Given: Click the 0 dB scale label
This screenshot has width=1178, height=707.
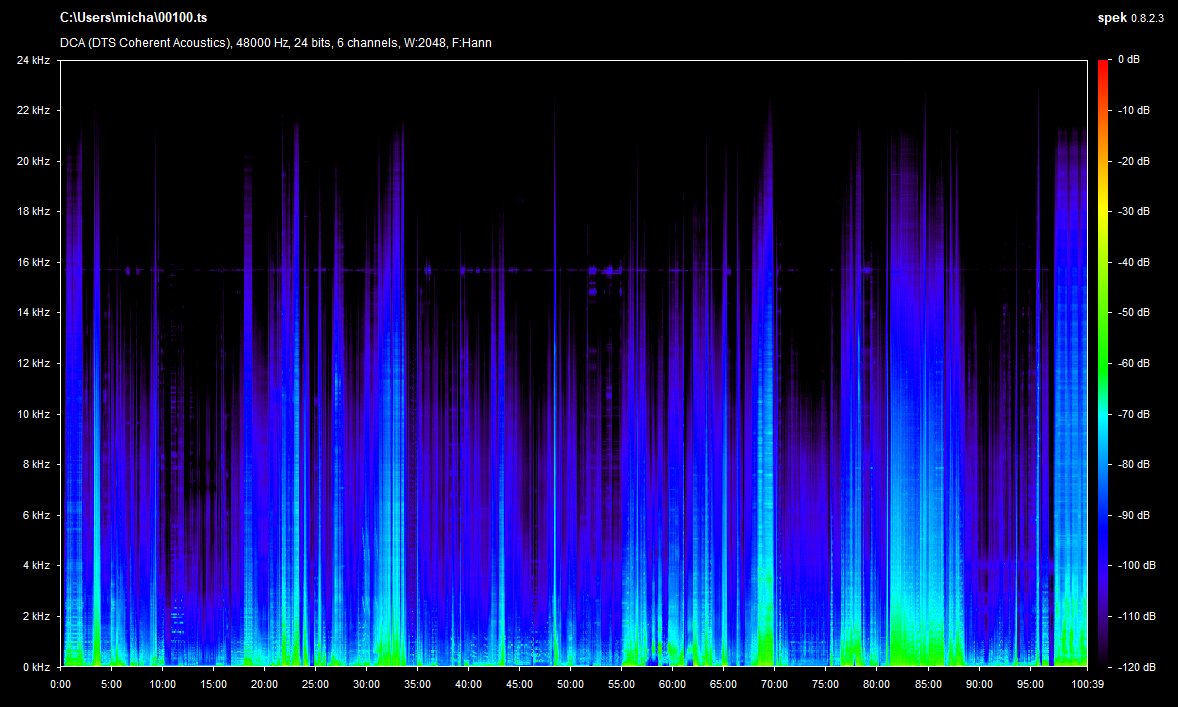Looking at the screenshot, I should [1130, 60].
